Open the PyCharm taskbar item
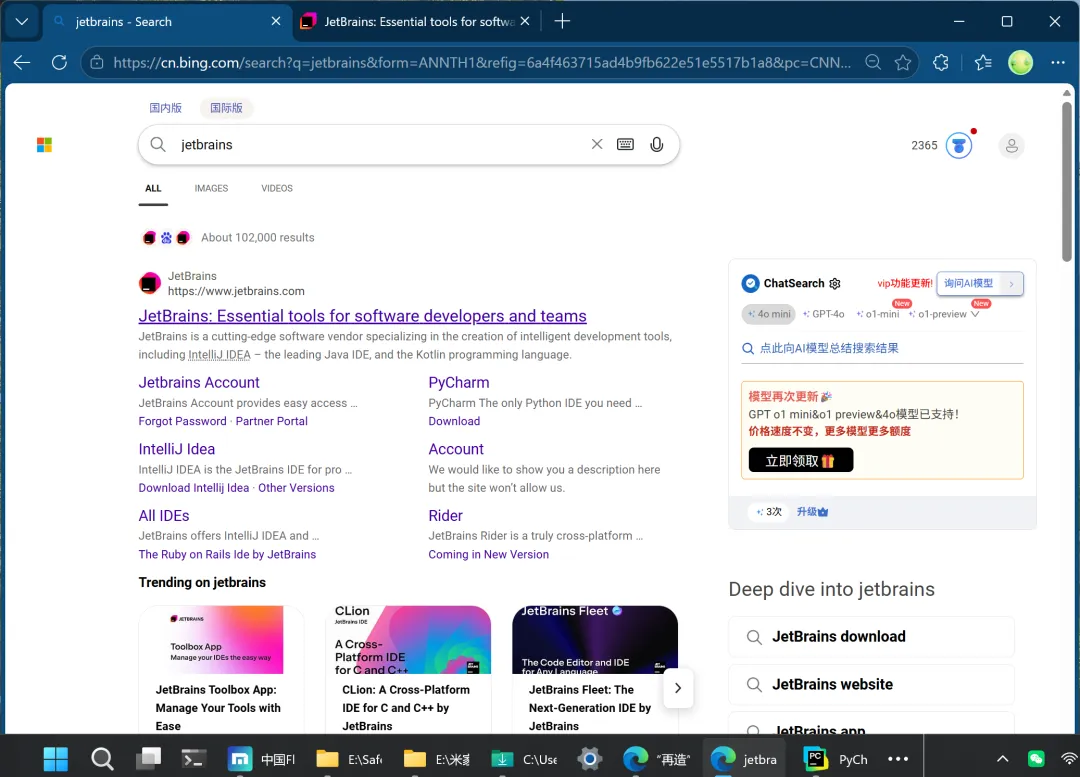Viewport: 1080px width, 777px height. coord(836,759)
